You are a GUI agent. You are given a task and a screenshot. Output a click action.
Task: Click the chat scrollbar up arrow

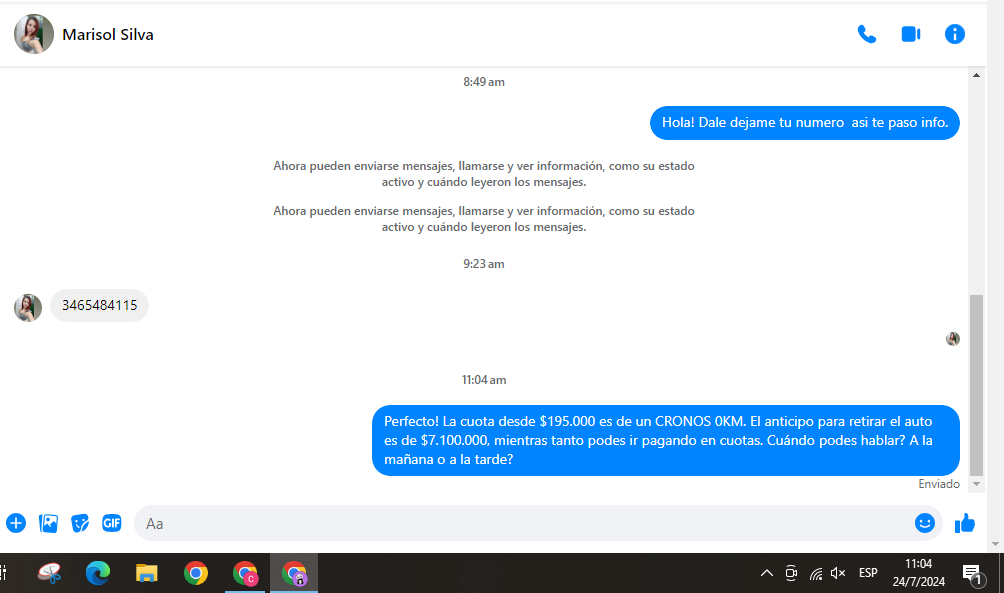[976, 76]
